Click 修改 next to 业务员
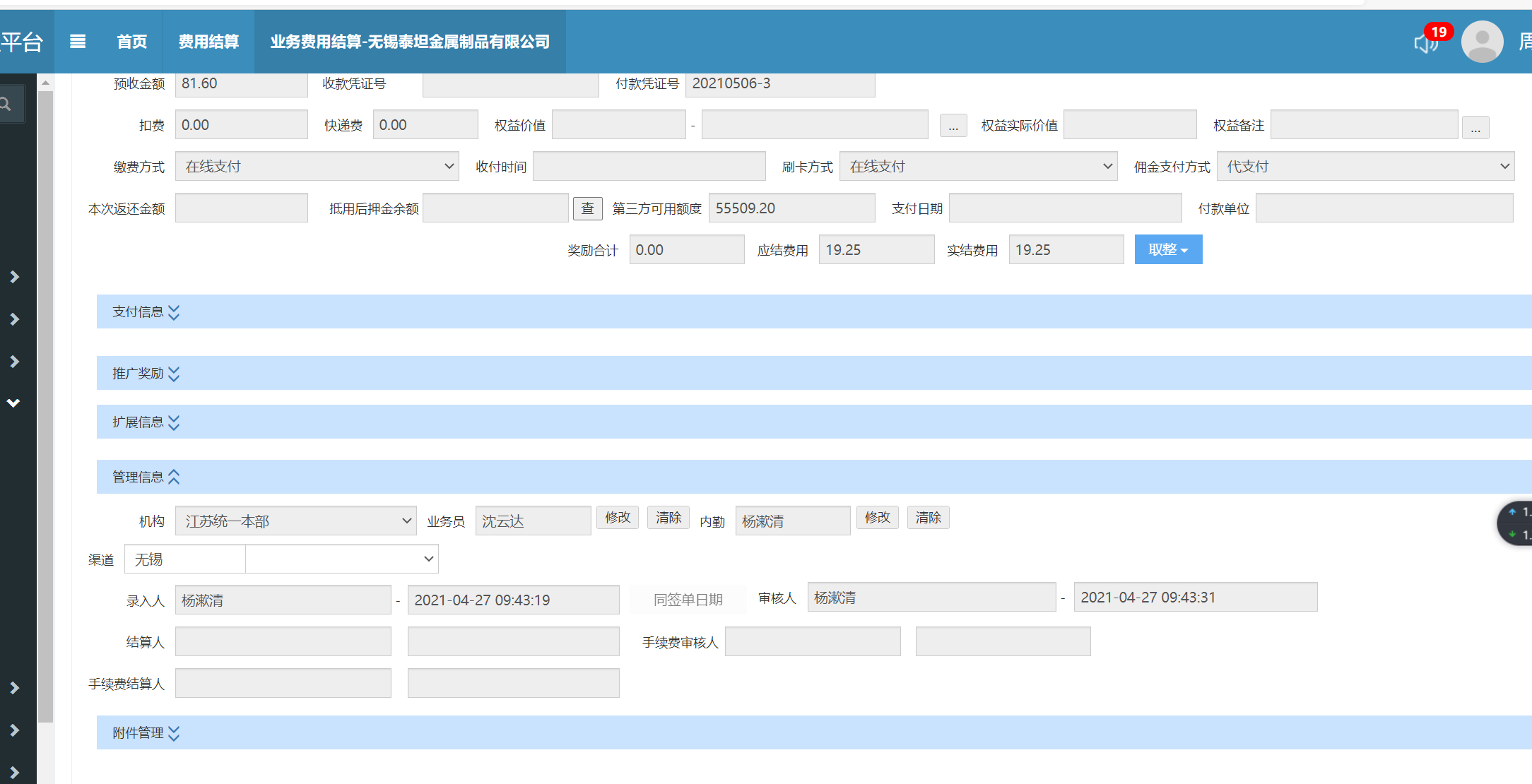1532x784 pixels. pyautogui.click(x=617, y=518)
